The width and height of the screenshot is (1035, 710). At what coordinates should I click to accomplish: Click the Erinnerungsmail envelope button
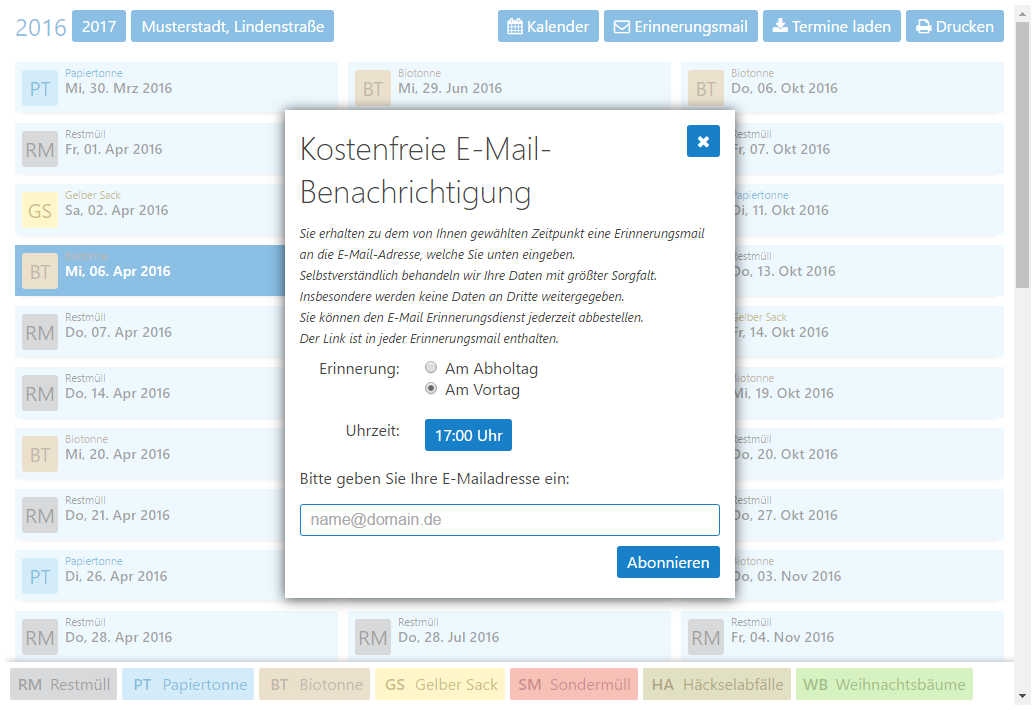(680, 27)
